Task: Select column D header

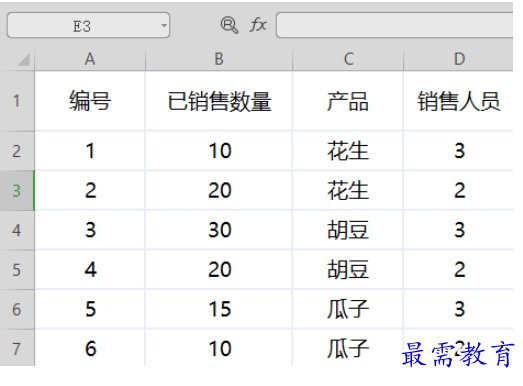Action: tap(458, 60)
